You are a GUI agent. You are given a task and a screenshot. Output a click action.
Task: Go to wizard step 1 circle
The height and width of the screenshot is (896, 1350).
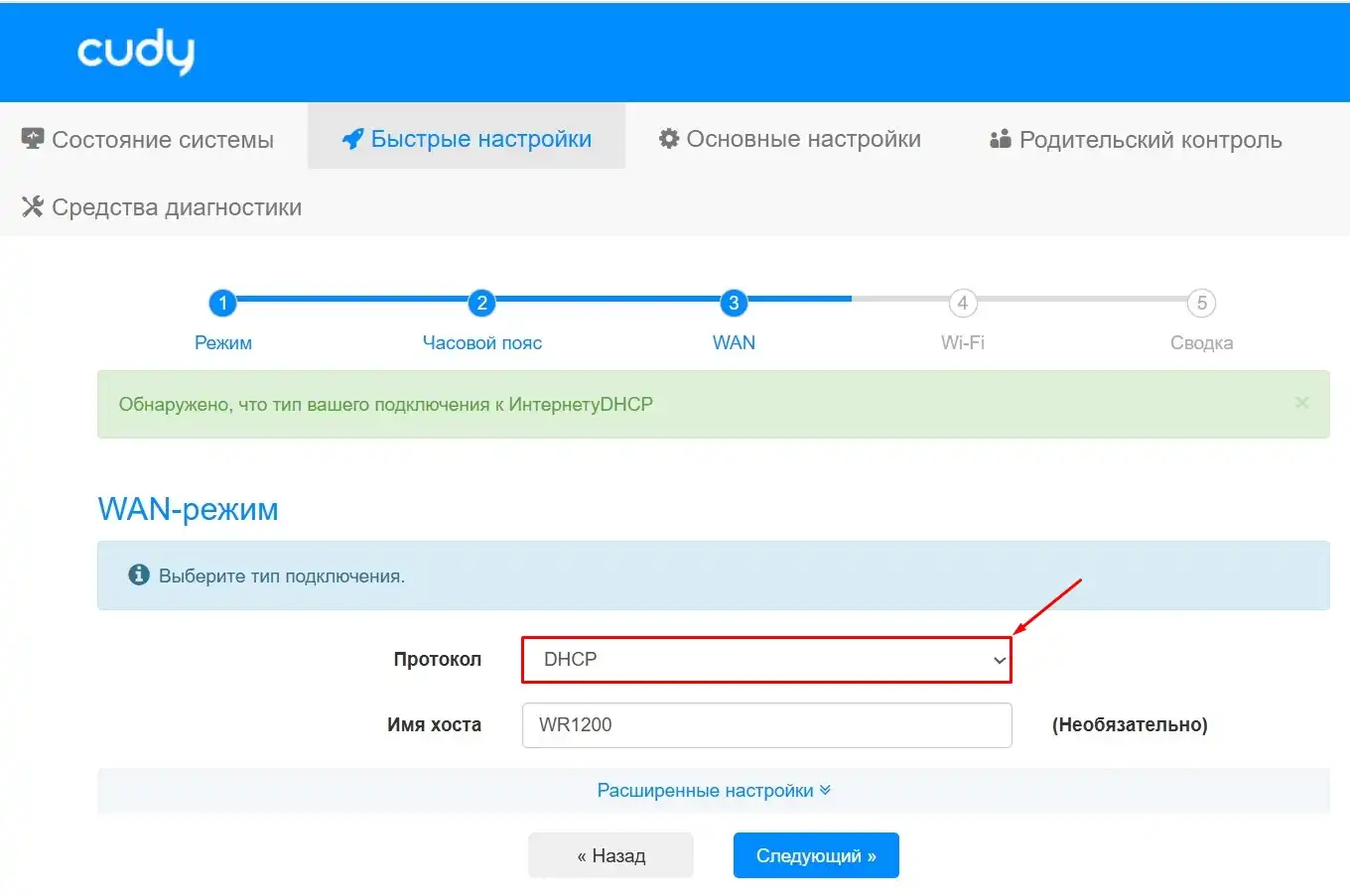[222, 303]
